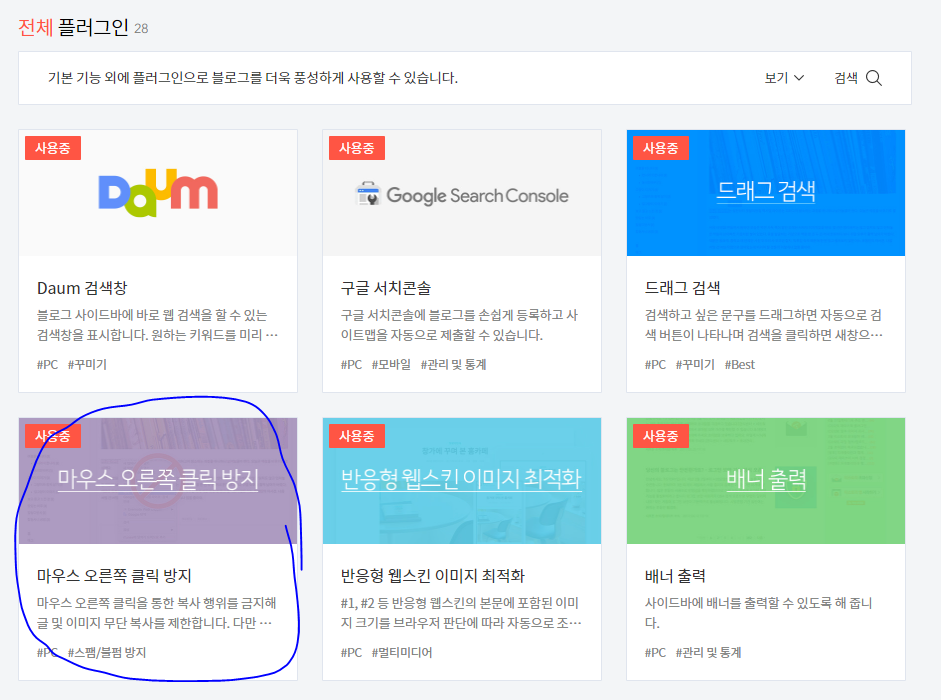Viewport: 941px width, 700px height.
Task: Click the 마우스 오른쪽 클릭 방지 banner link
Action: coord(158,478)
